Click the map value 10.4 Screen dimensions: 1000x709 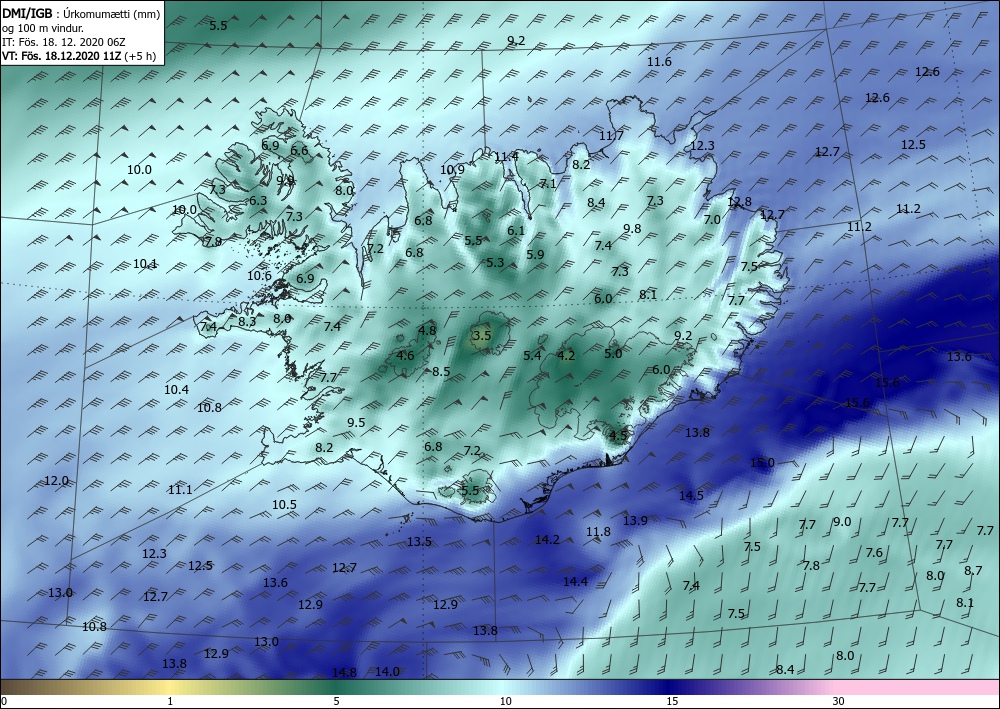[x=177, y=390]
